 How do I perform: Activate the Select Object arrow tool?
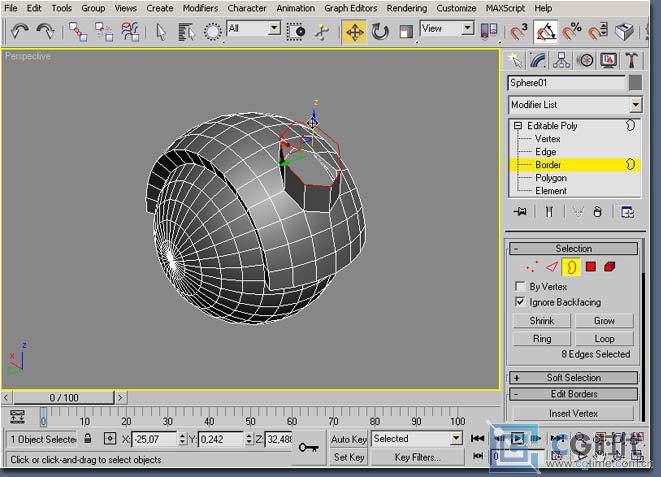click(x=161, y=32)
